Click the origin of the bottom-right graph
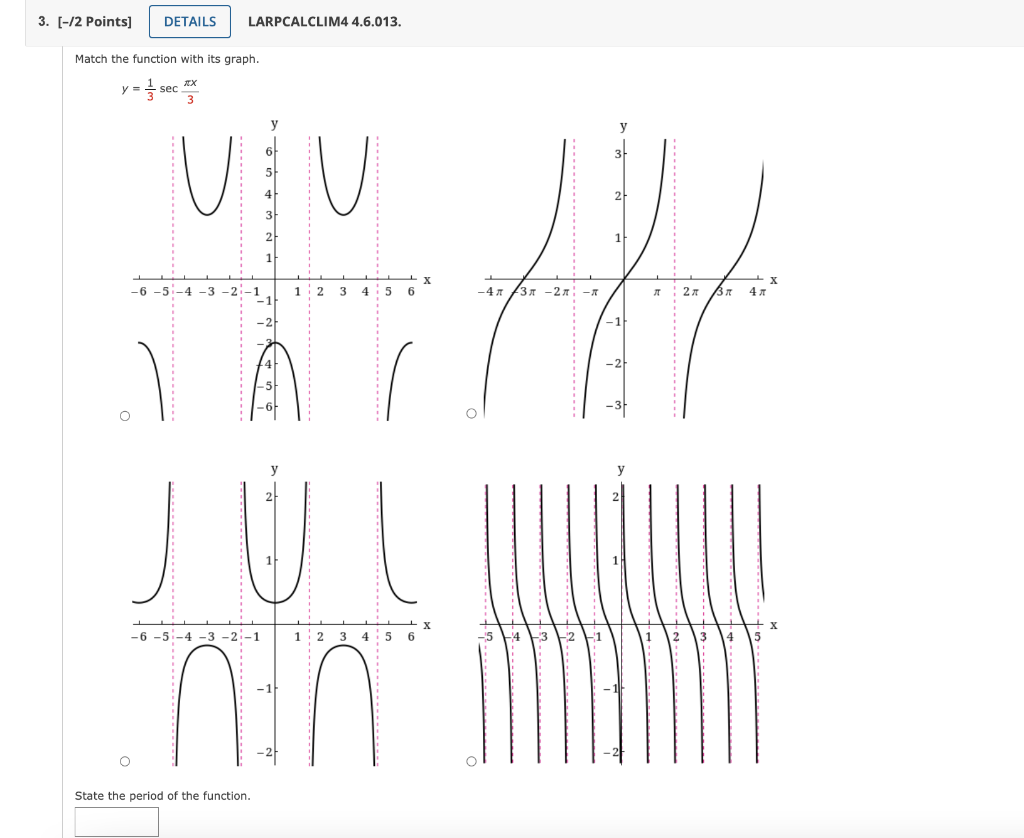The height and width of the screenshot is (838, 1024). click(622, 622)
